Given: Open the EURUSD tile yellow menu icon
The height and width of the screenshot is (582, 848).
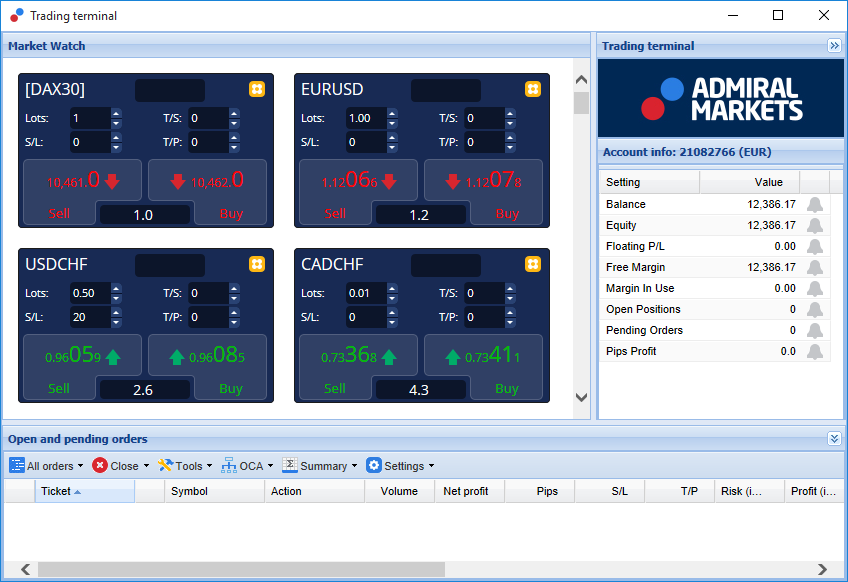Looking at the screenshot, I should click(533, 89).
